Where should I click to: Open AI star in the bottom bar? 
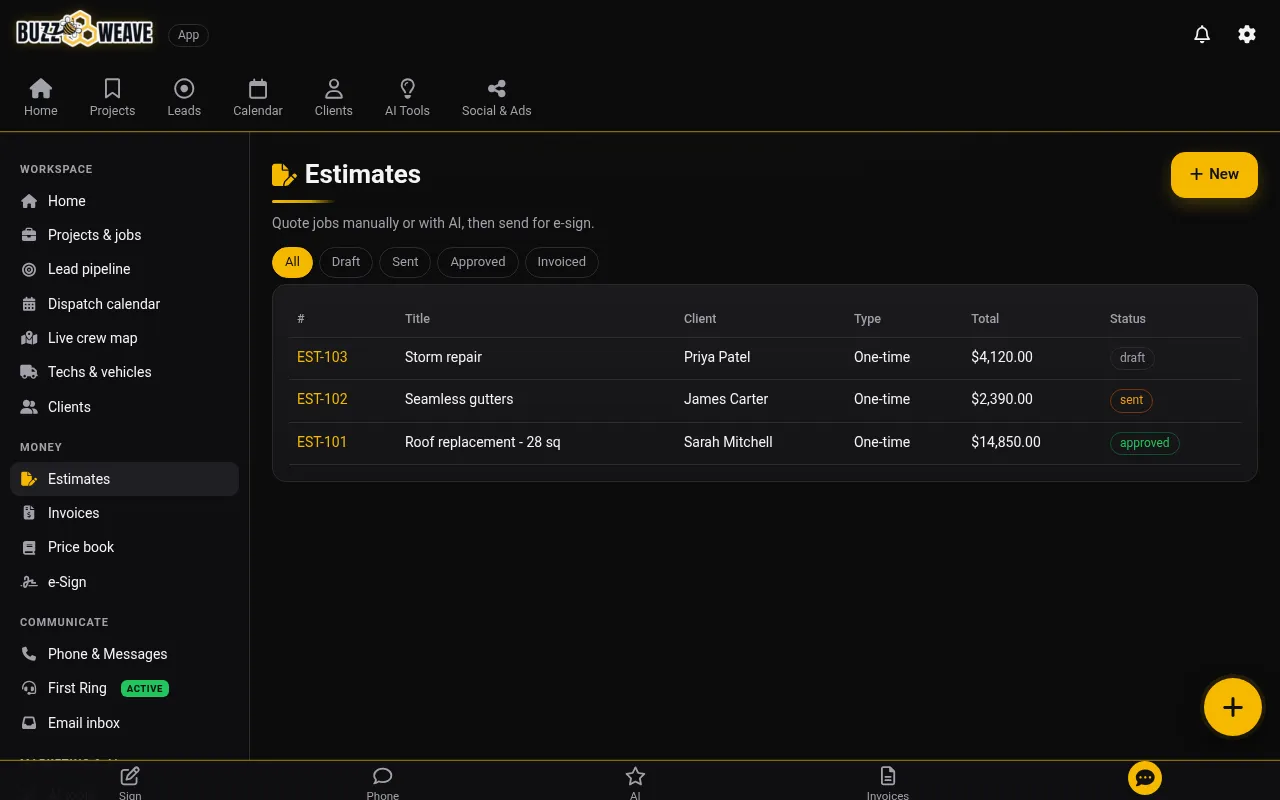tap(635, 783)
